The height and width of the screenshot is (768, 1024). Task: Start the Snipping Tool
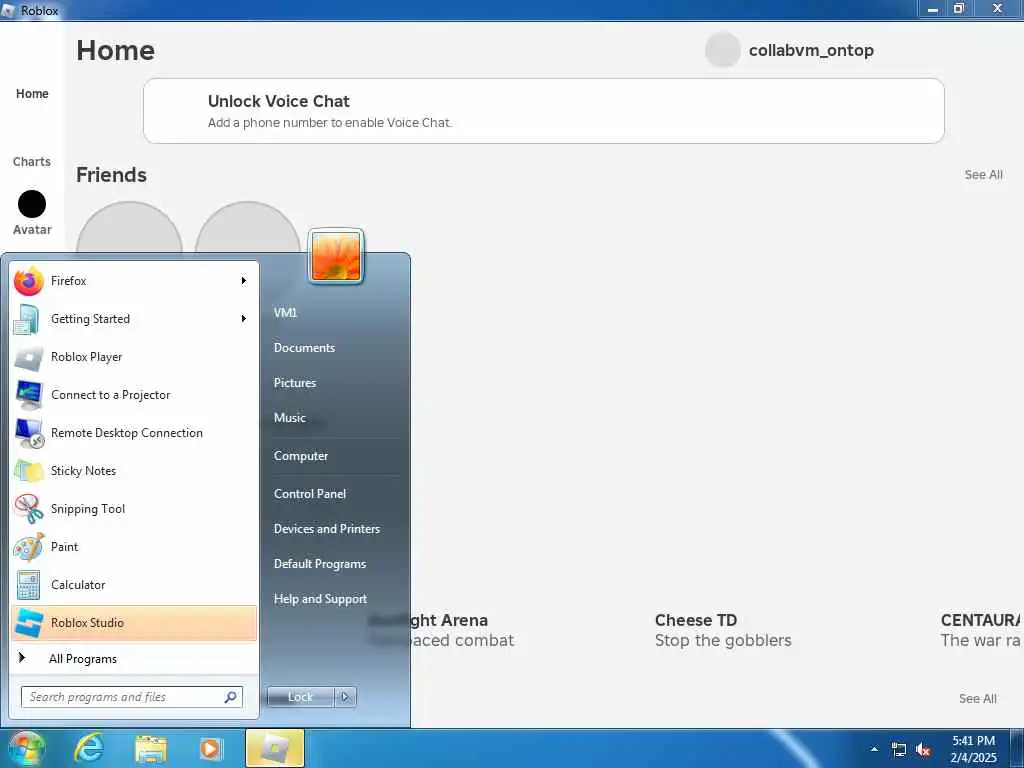point(134,509)
